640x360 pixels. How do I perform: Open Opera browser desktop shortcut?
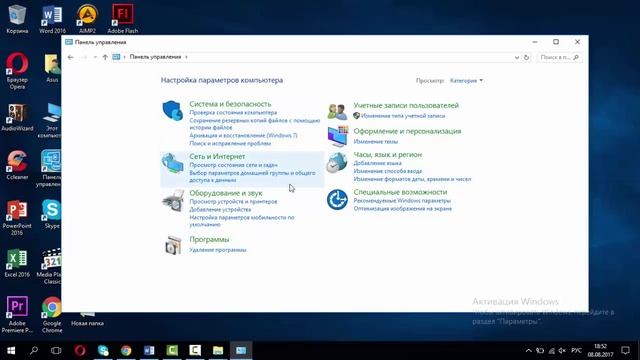17,71
